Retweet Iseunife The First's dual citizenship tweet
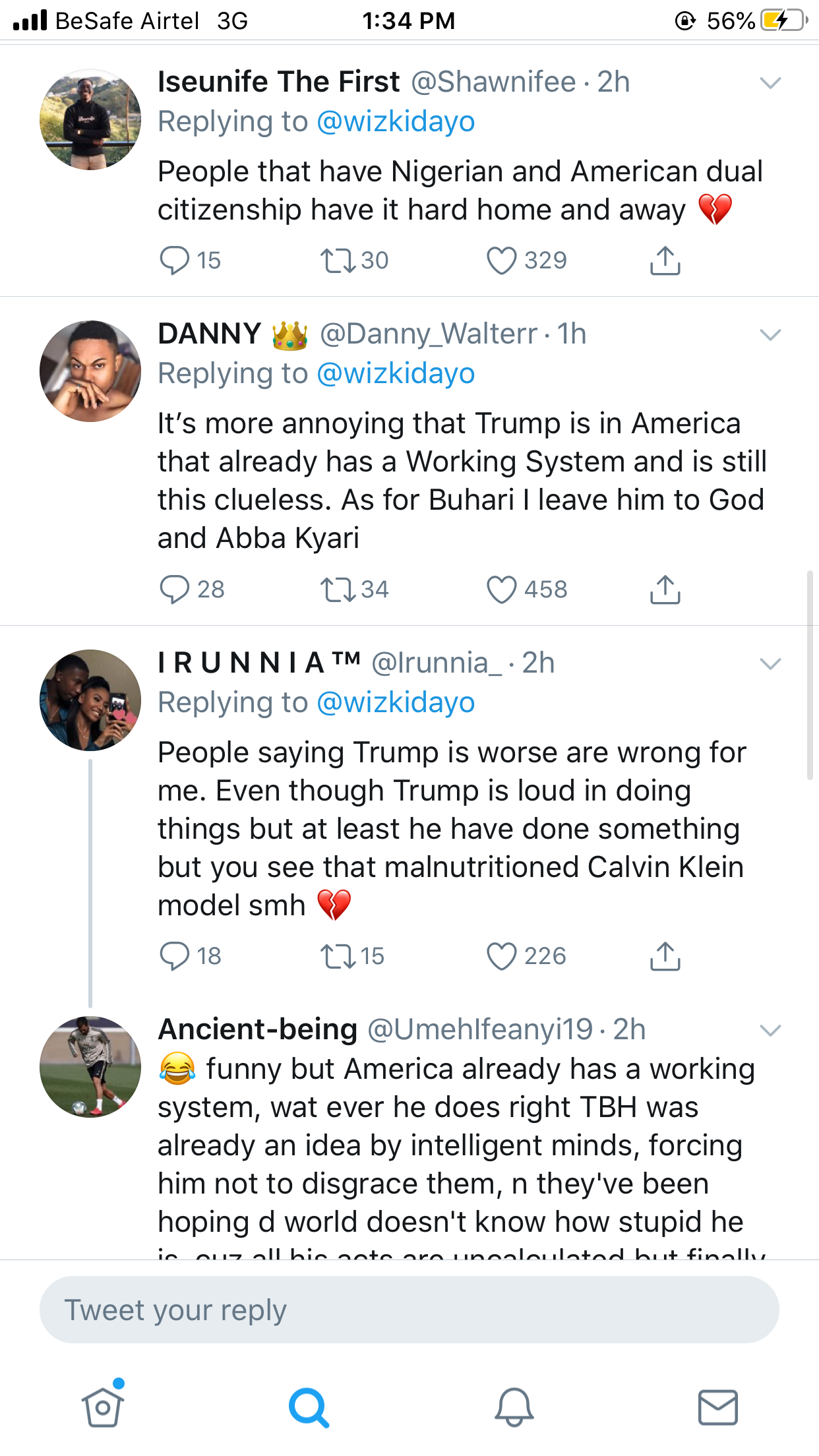819x1456 pixels. click(338, 260)
